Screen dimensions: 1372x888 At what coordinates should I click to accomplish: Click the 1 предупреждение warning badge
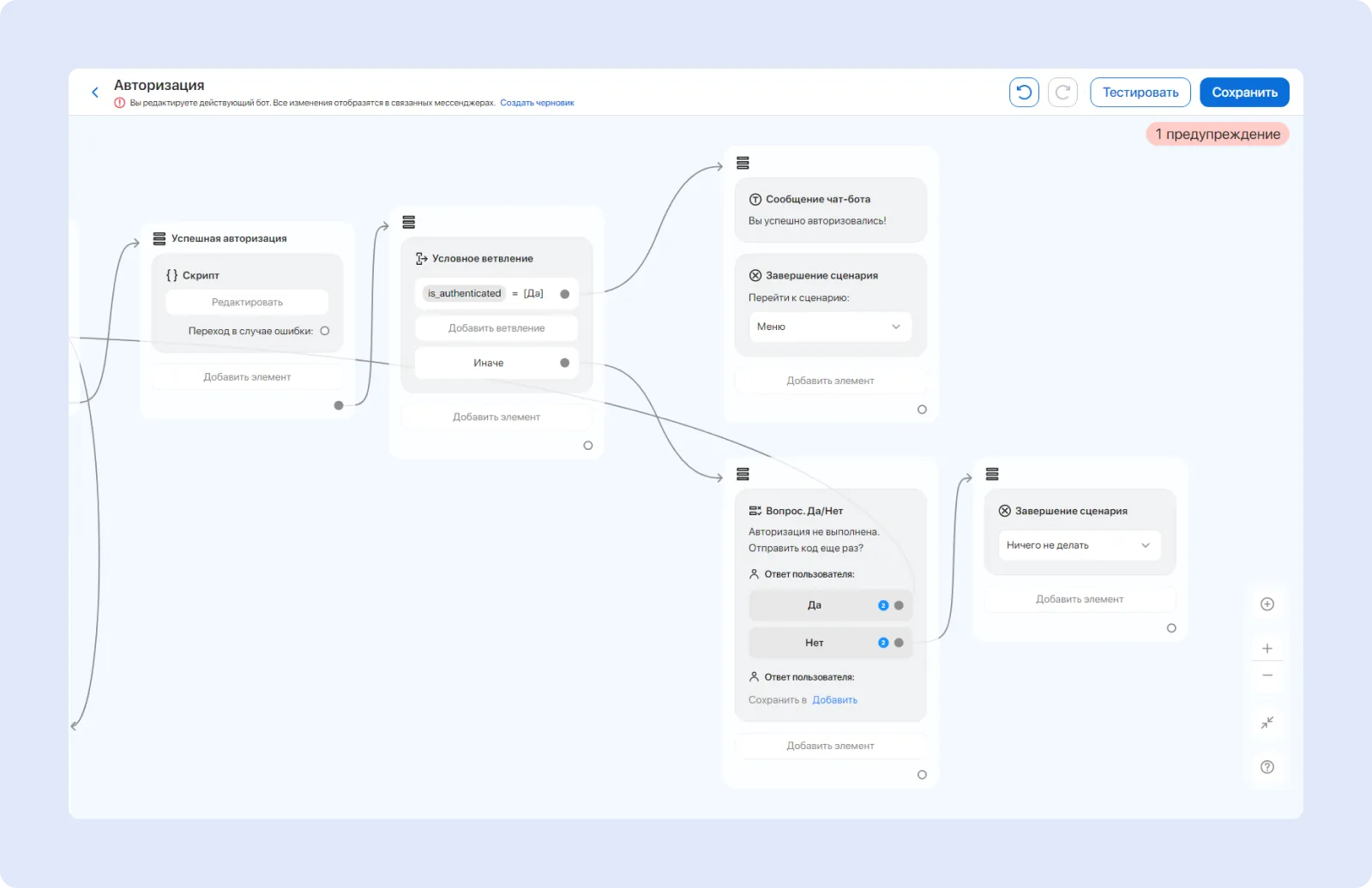pos(1217,134)
